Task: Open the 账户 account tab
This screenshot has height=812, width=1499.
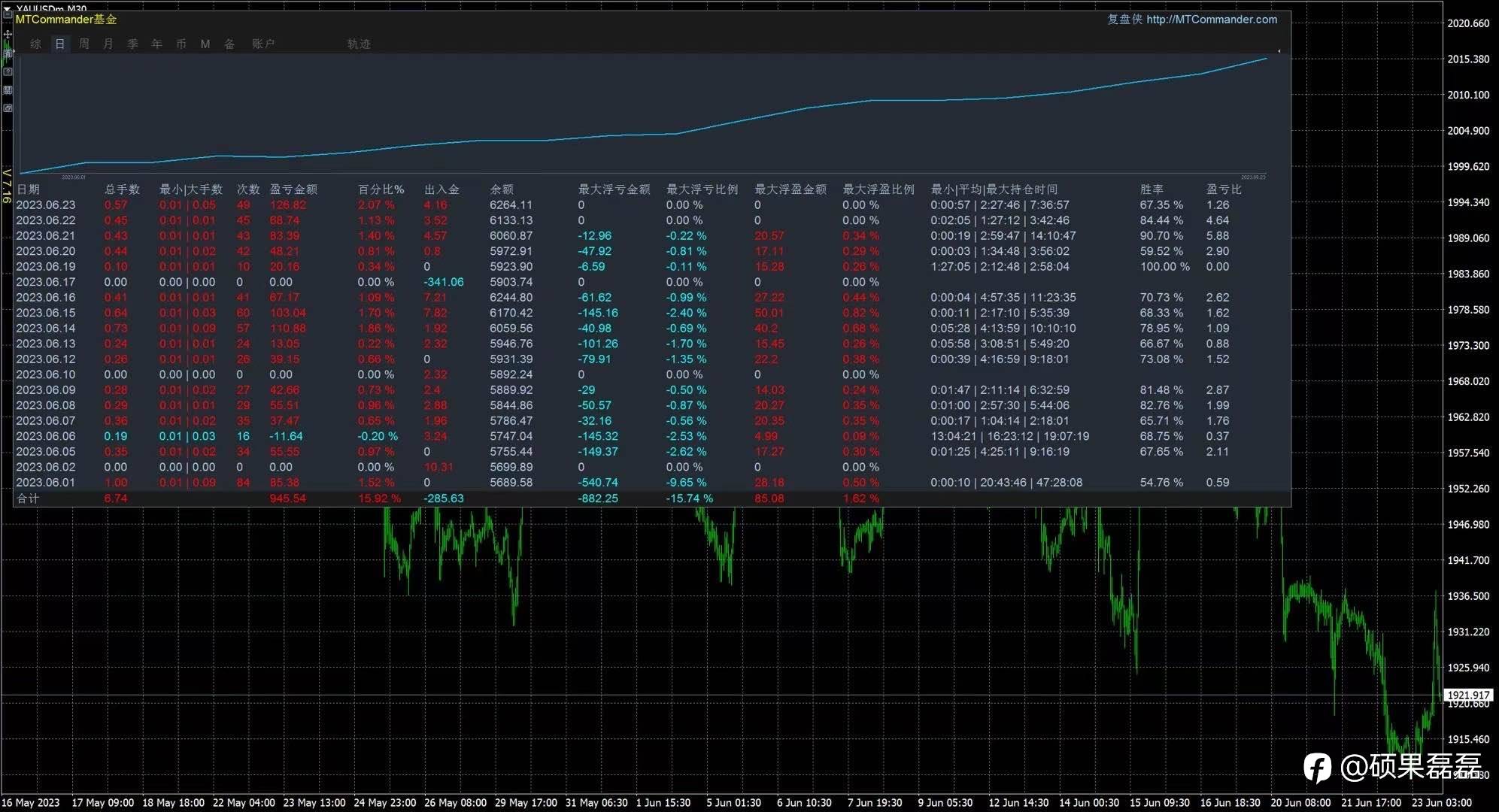Action: pyautogui.click(x=263, y=44)
